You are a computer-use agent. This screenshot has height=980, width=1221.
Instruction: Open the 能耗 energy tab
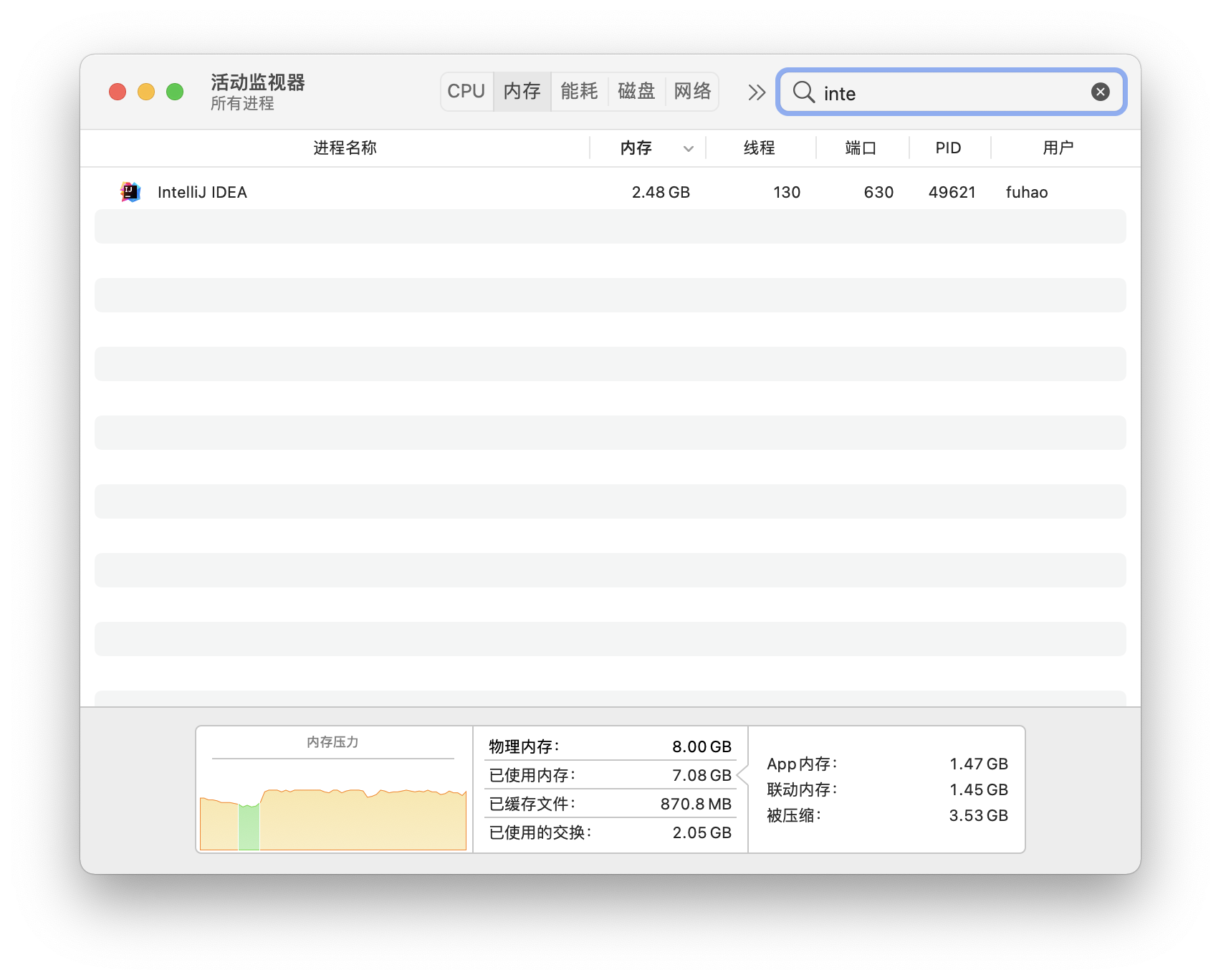coord(579,92)
